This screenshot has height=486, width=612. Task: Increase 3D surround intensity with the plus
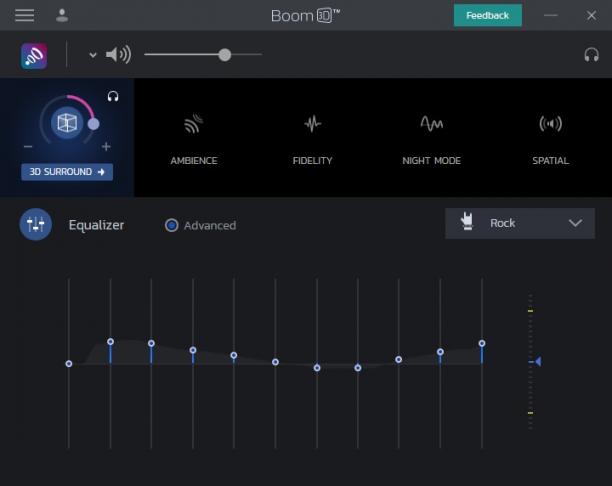click(x=106, y=146)
